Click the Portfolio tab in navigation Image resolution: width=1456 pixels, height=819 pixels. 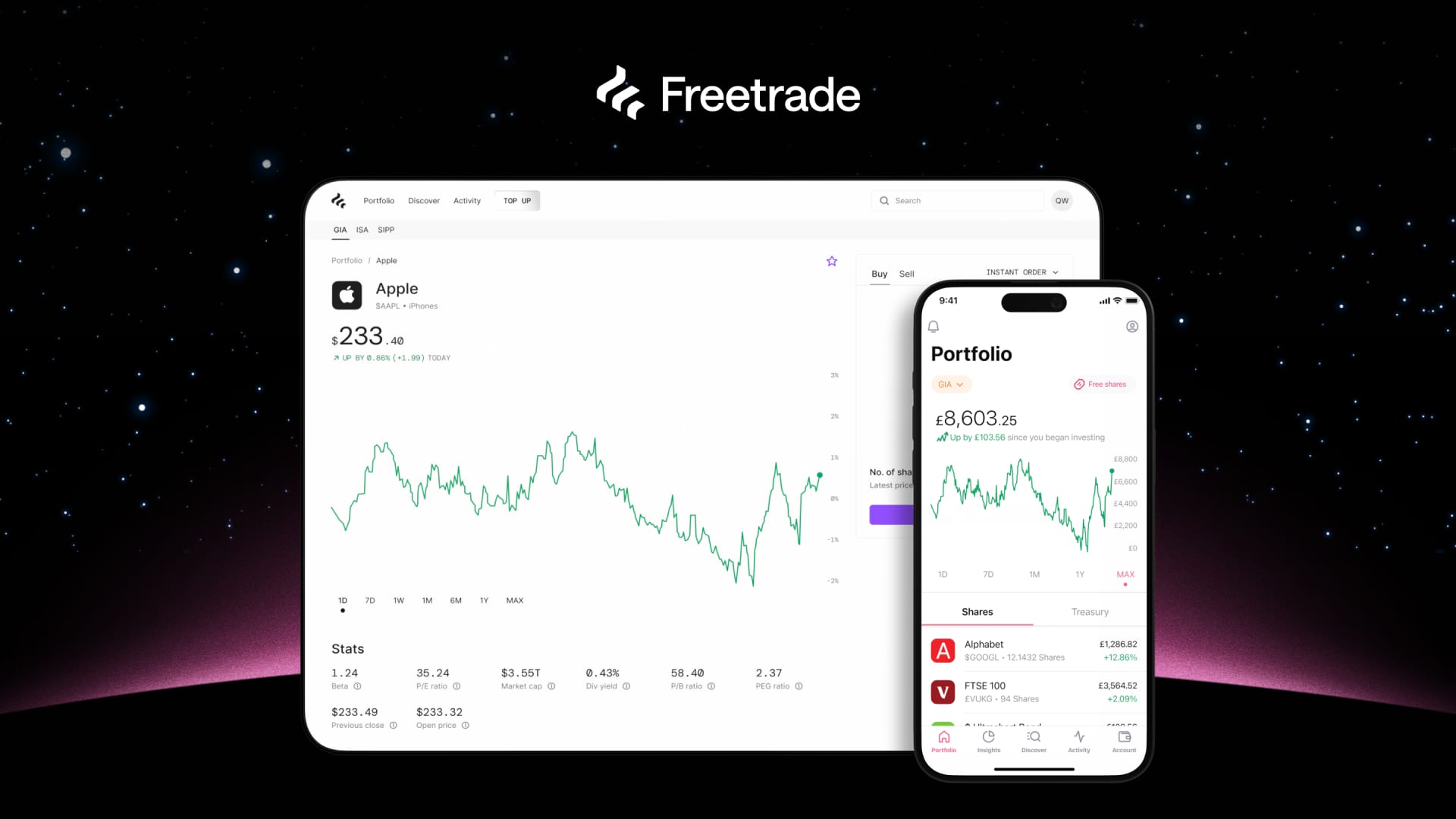[x=379, y=200]
